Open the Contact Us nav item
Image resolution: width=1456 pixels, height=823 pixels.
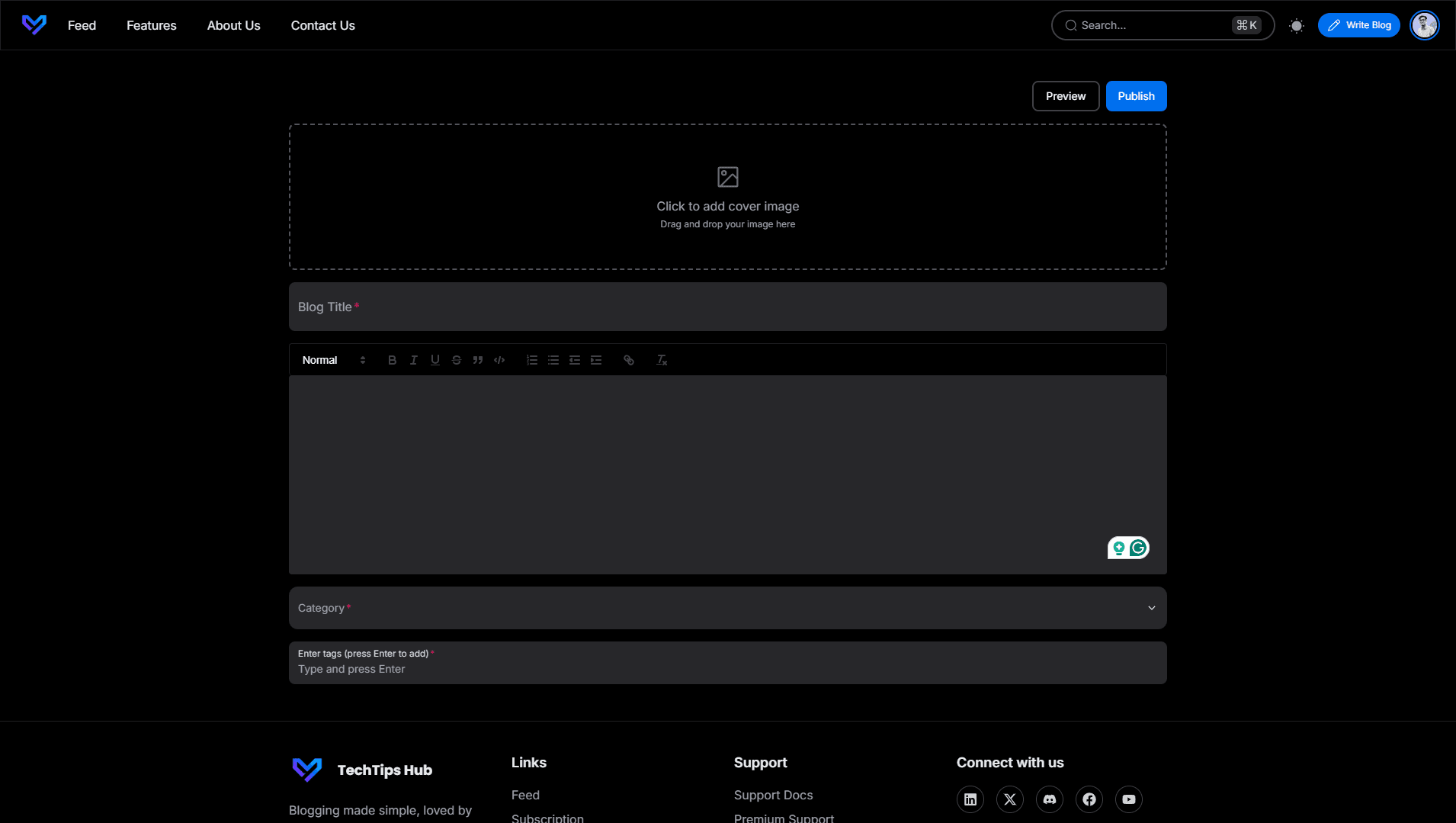323,25
